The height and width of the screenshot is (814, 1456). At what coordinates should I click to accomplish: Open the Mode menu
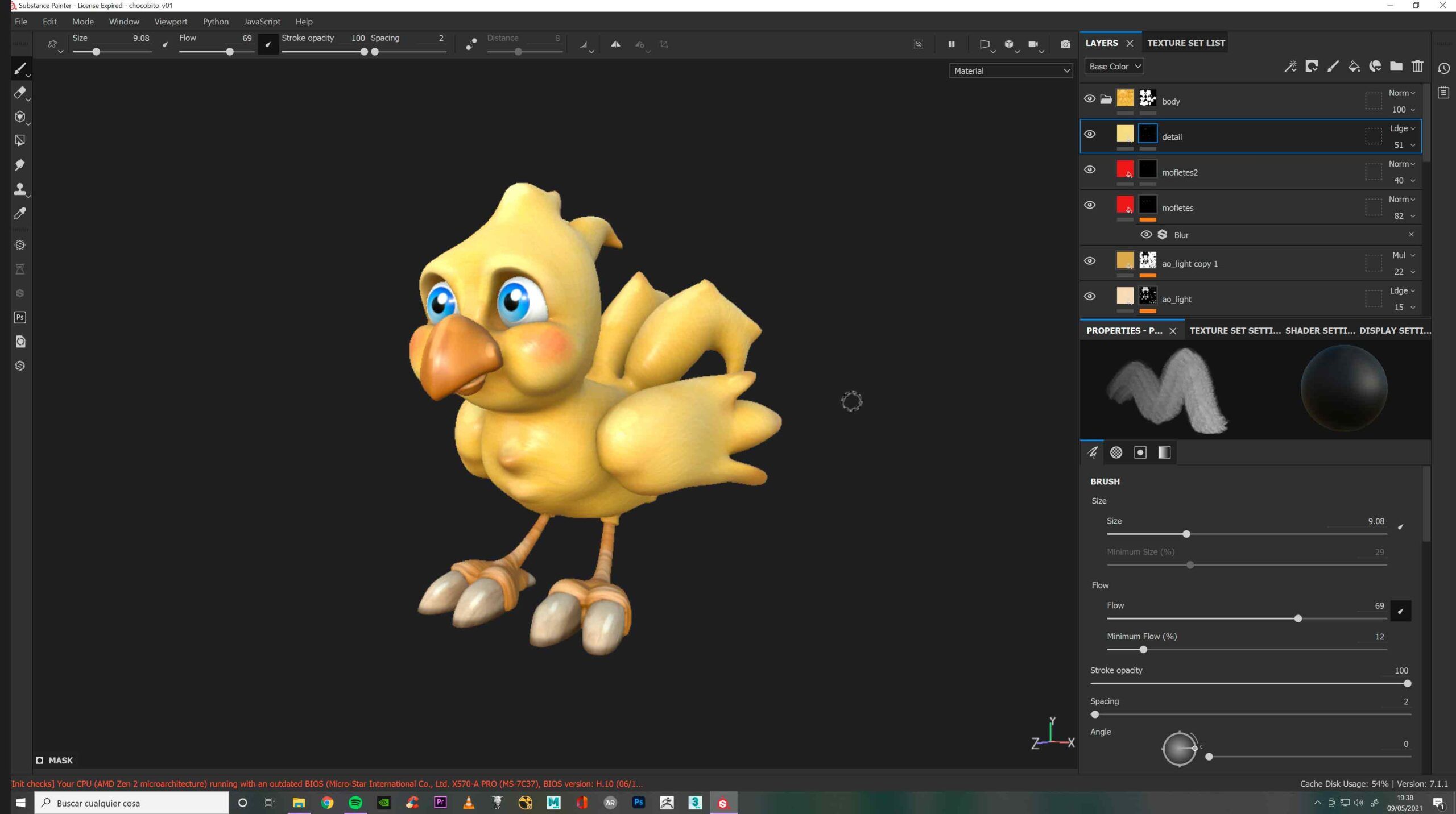tap(82, 22)
